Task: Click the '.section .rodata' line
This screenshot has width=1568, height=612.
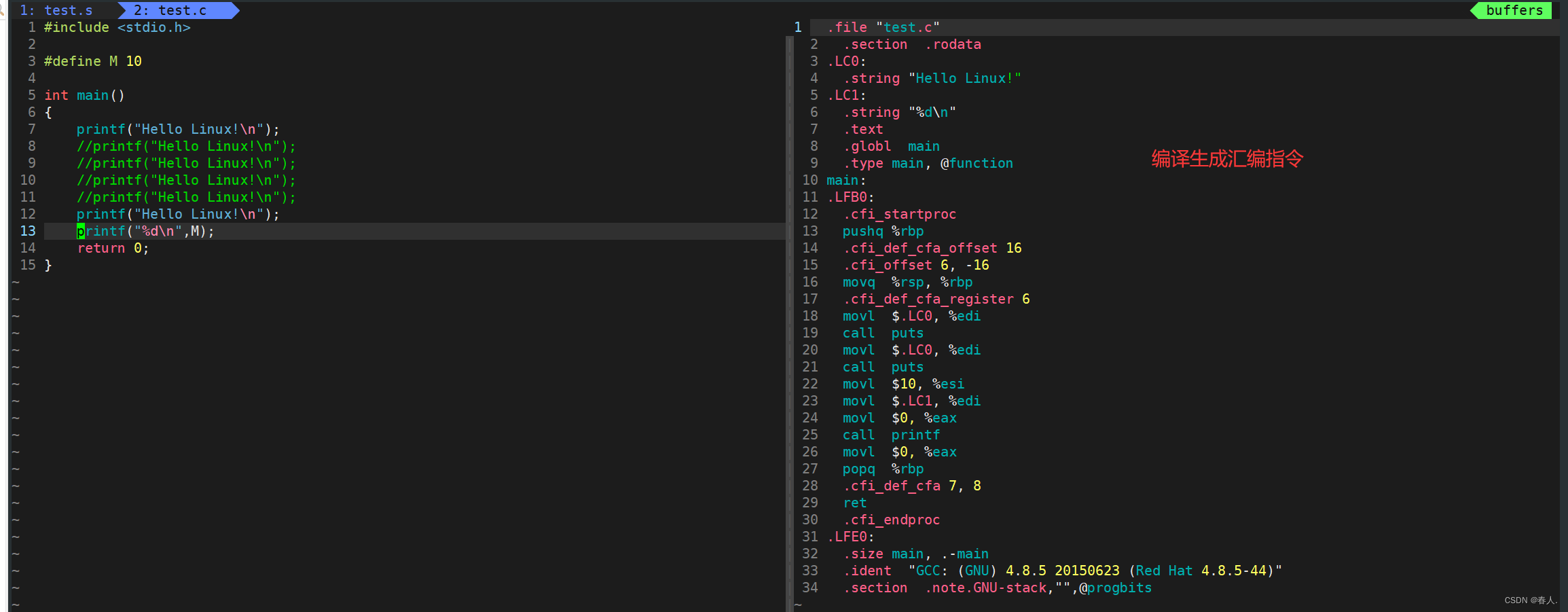Action: (x=912, y=44)
